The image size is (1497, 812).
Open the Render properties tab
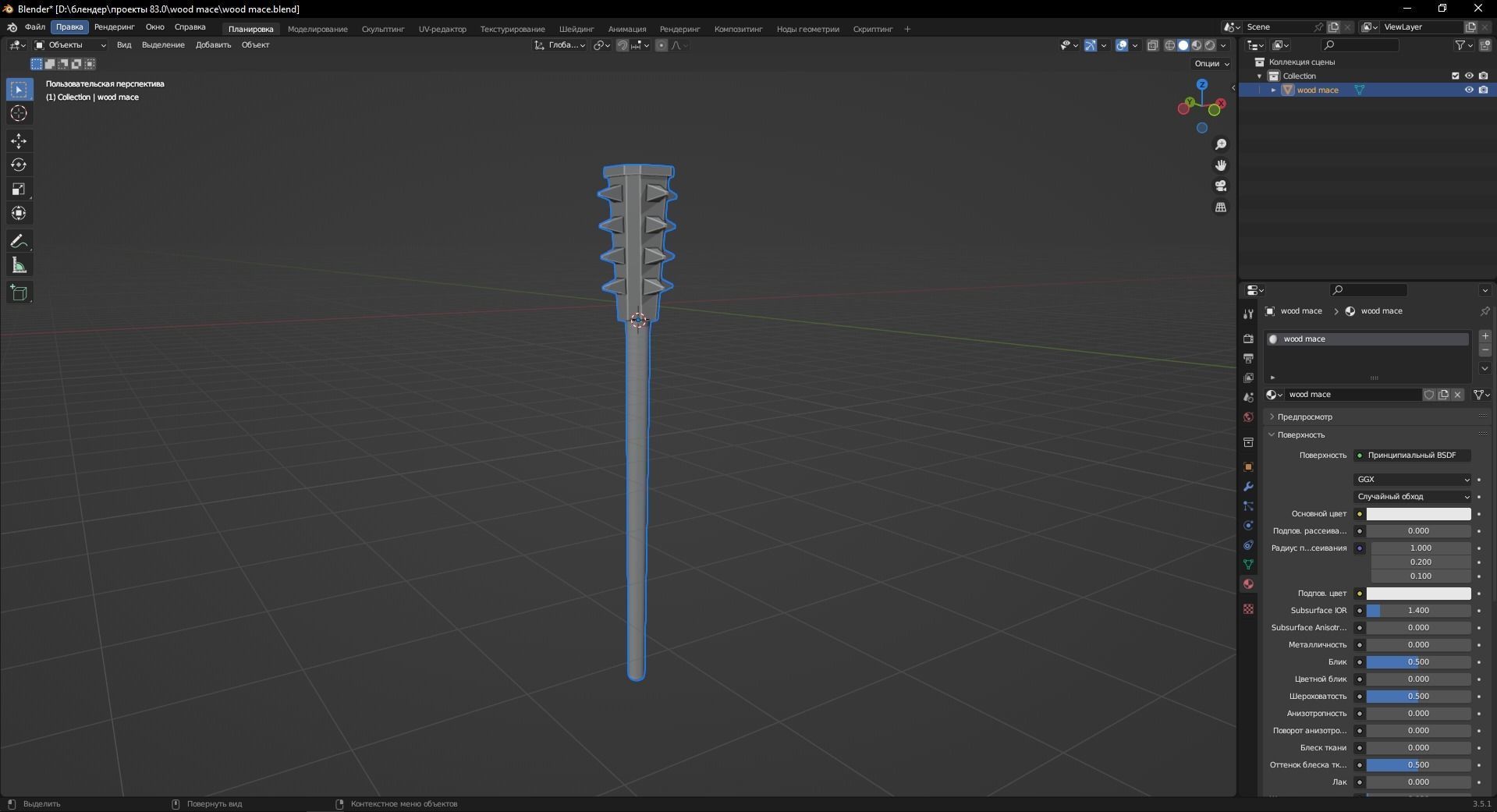tap(1248, 339)
